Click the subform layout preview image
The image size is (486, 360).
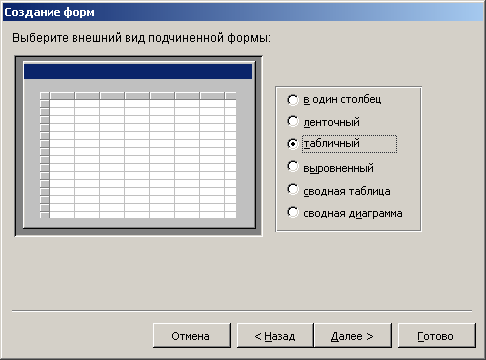tap(139, 146)
